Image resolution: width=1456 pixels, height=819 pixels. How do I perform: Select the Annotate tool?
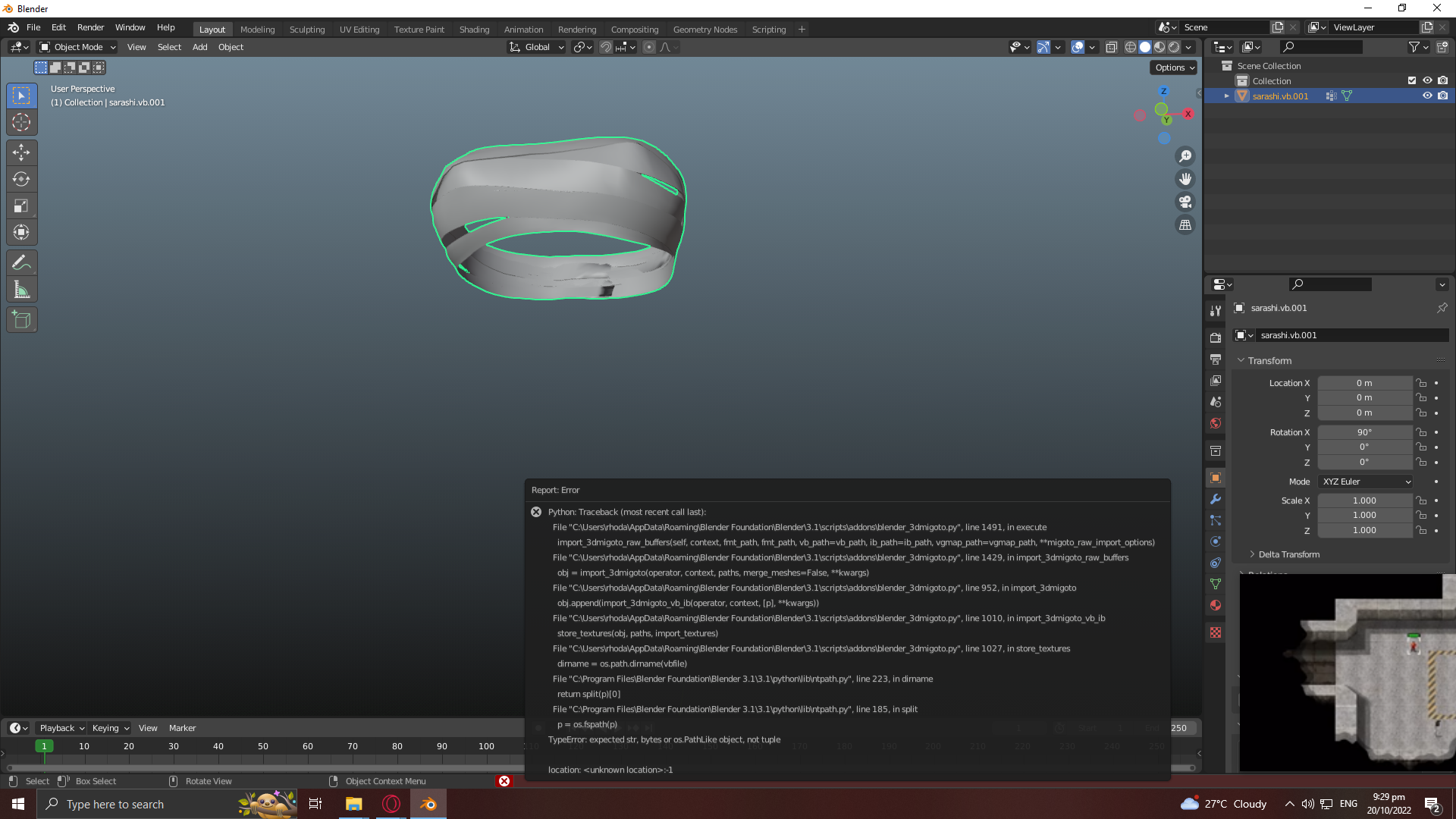coord(21,262)
